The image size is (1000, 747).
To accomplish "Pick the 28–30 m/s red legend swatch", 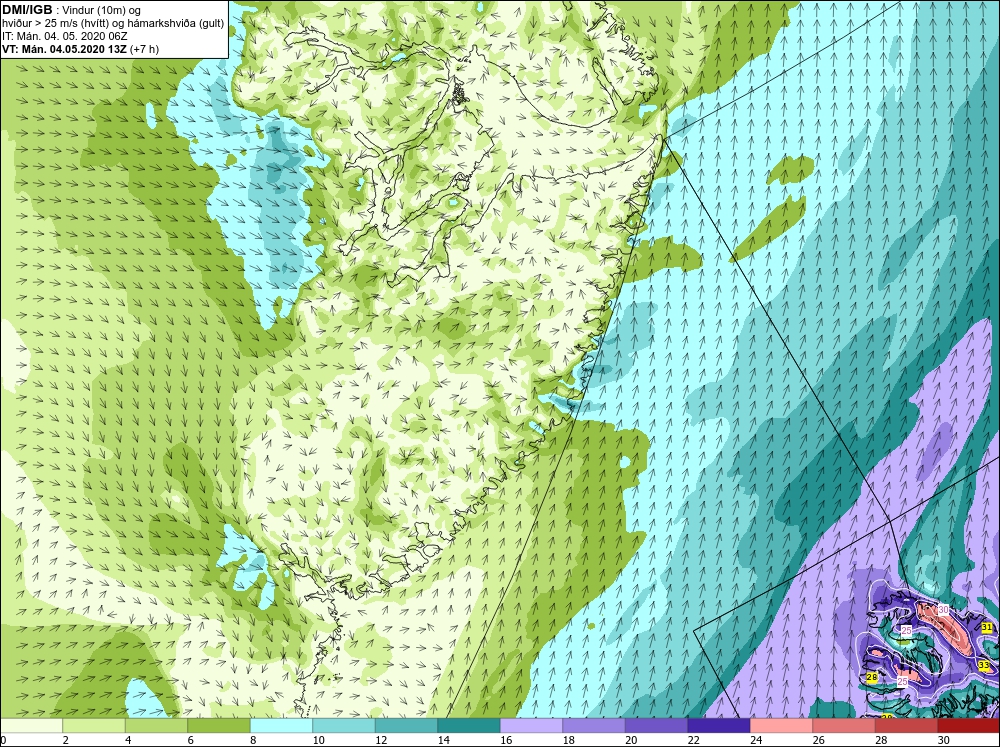I will (906, 725).
